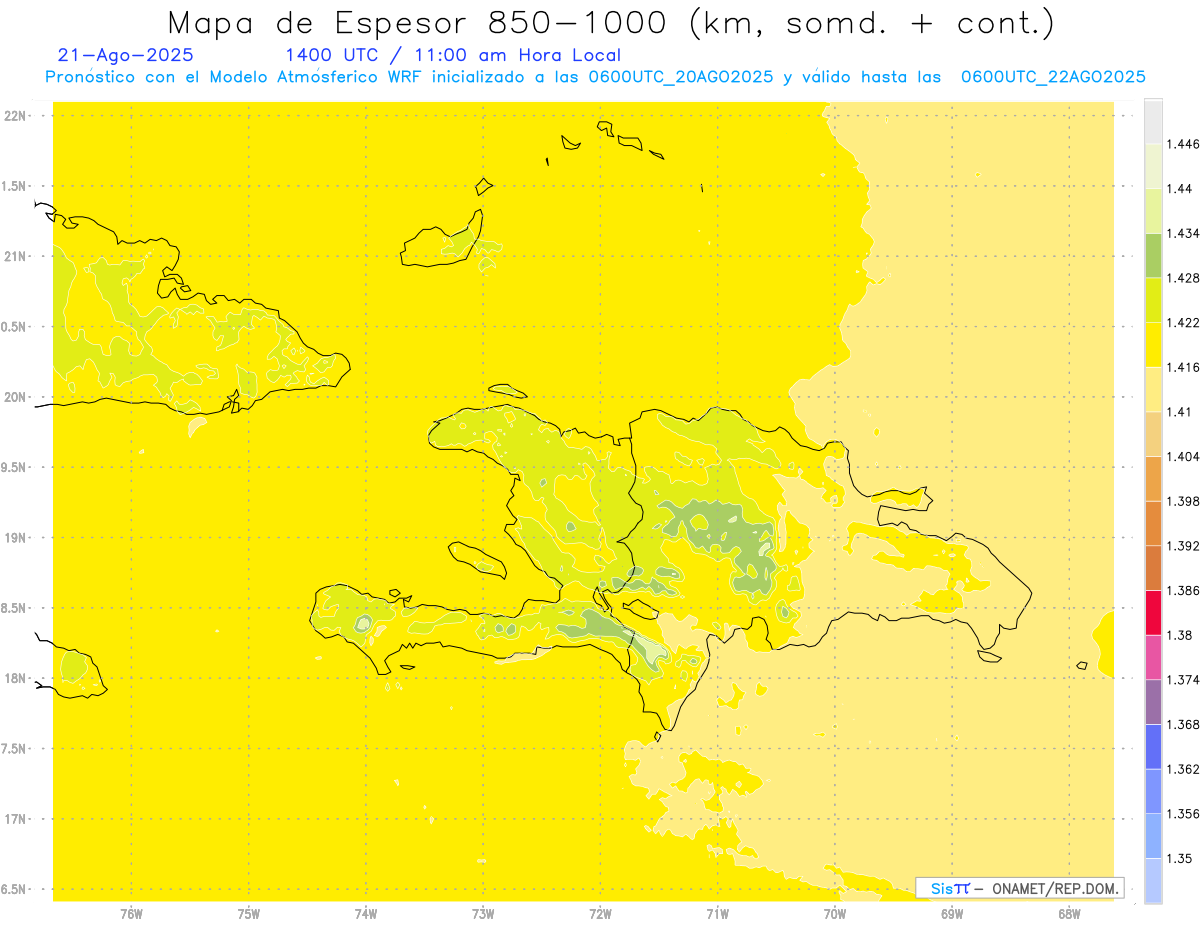Viewport: 1200px width, 927px height.
Task: Click the '22N' latitude label
Action: point(15,116)
